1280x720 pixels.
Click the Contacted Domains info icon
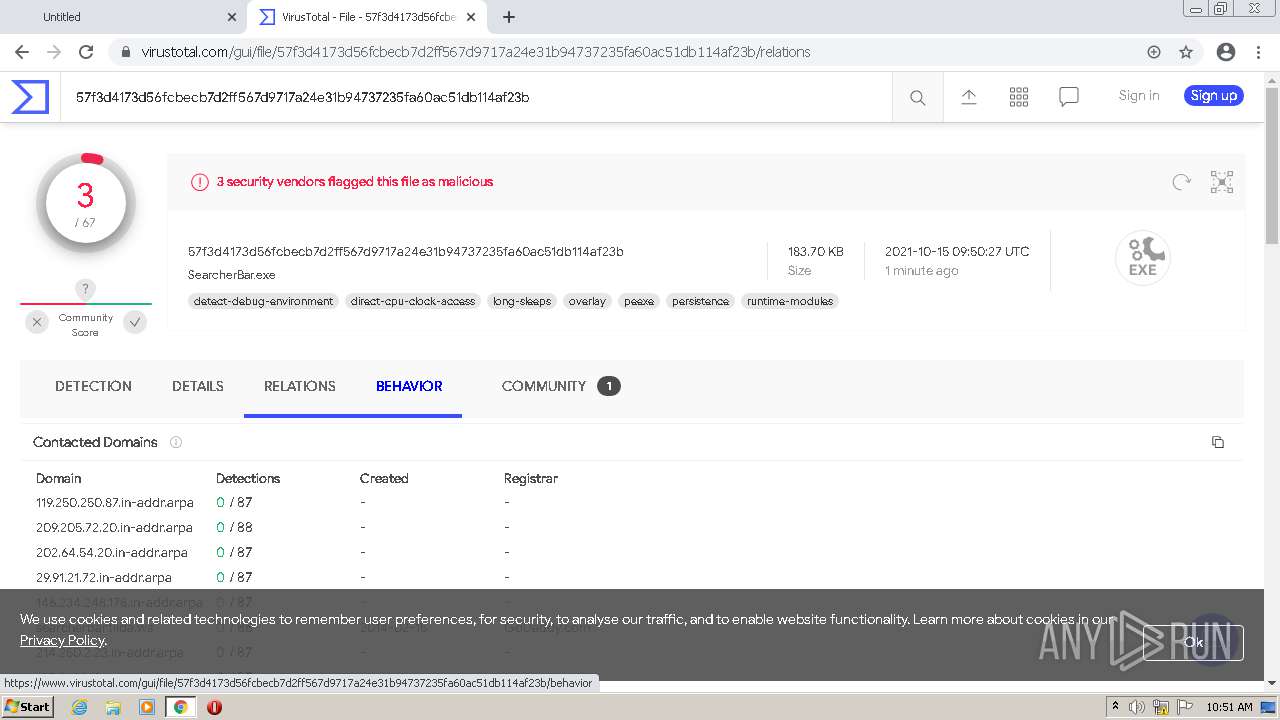(x=176, y=442)
